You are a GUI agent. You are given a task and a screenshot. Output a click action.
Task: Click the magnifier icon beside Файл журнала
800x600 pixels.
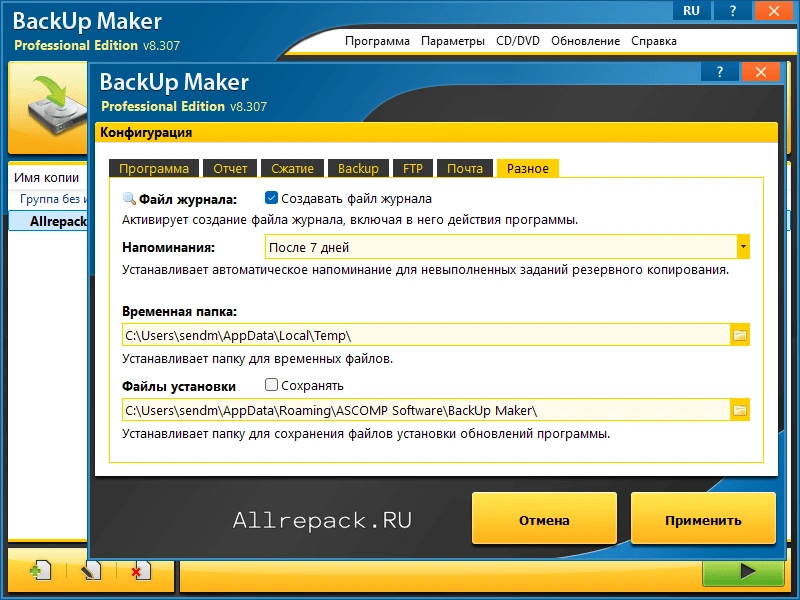[x=129, y=198]
